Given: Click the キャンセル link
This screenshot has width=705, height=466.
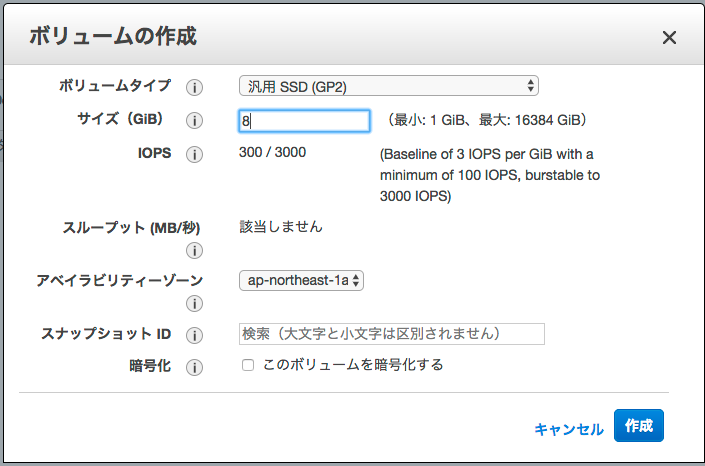Looking at the screenshot, I should tap(569, 430).
